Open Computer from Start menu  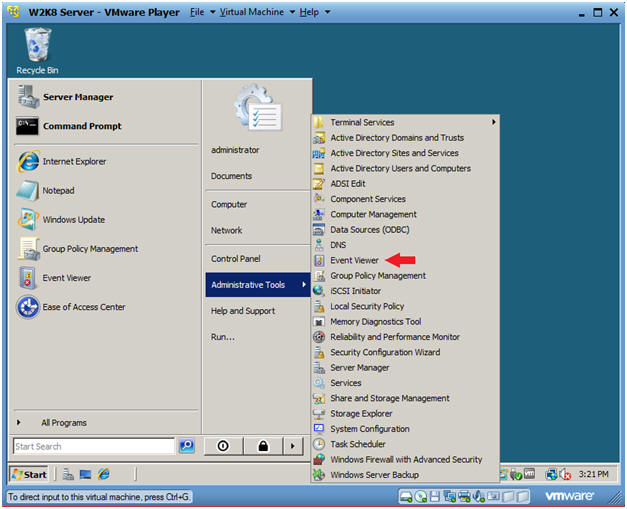click(229, 204)
